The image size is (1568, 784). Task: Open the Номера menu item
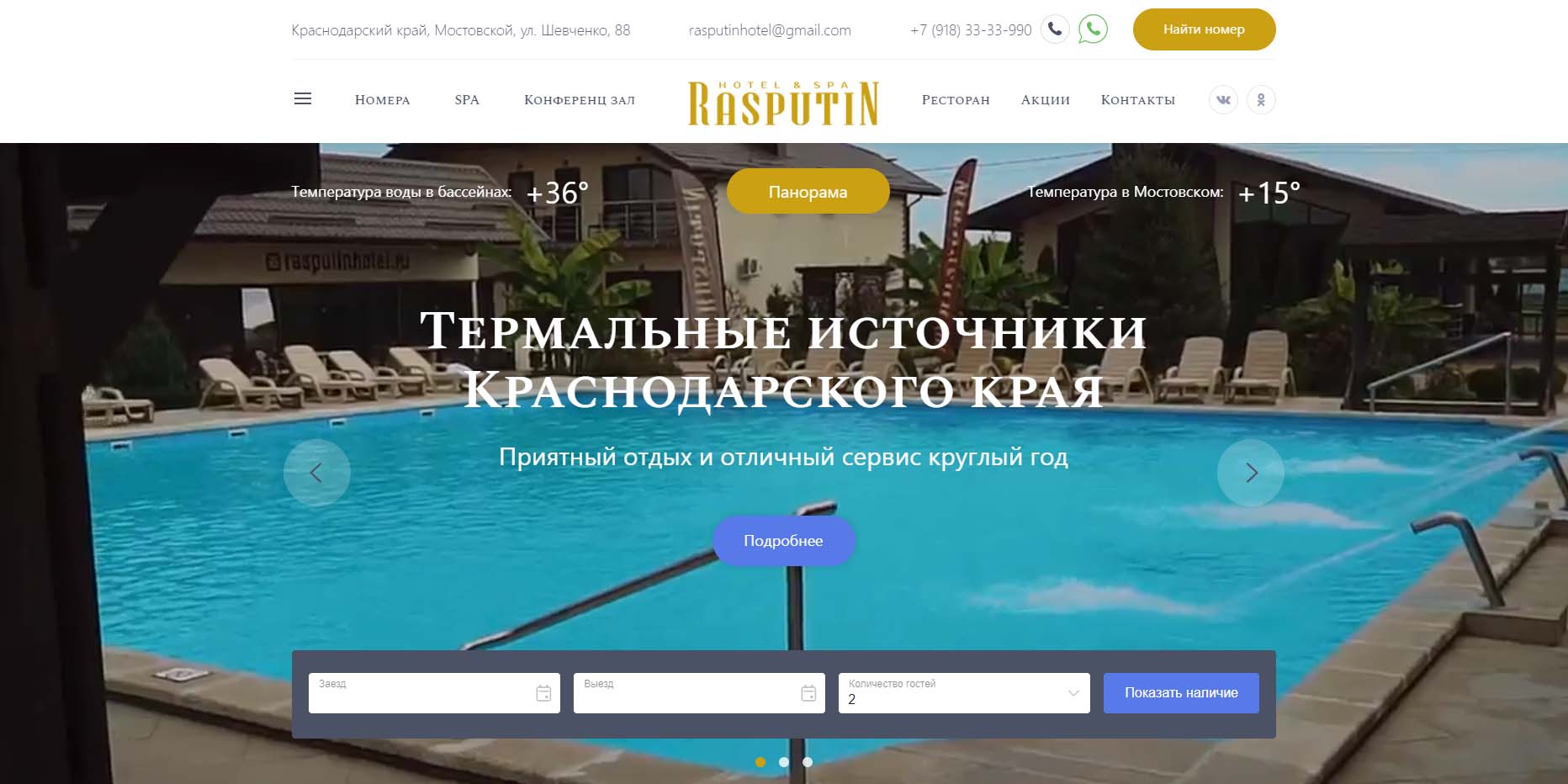click(383, 100)
